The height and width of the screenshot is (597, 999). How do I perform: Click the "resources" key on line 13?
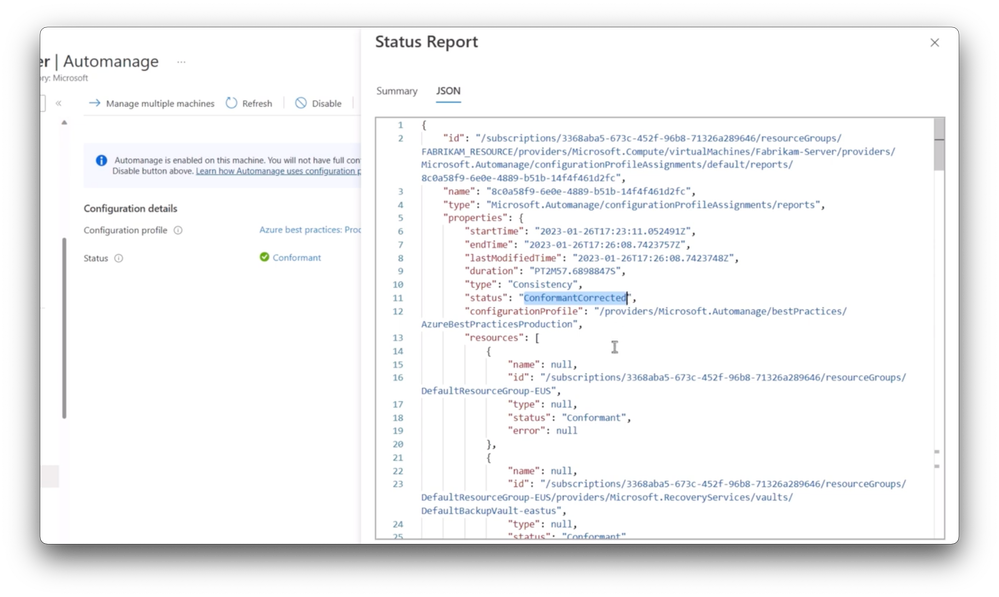point(494,338)
